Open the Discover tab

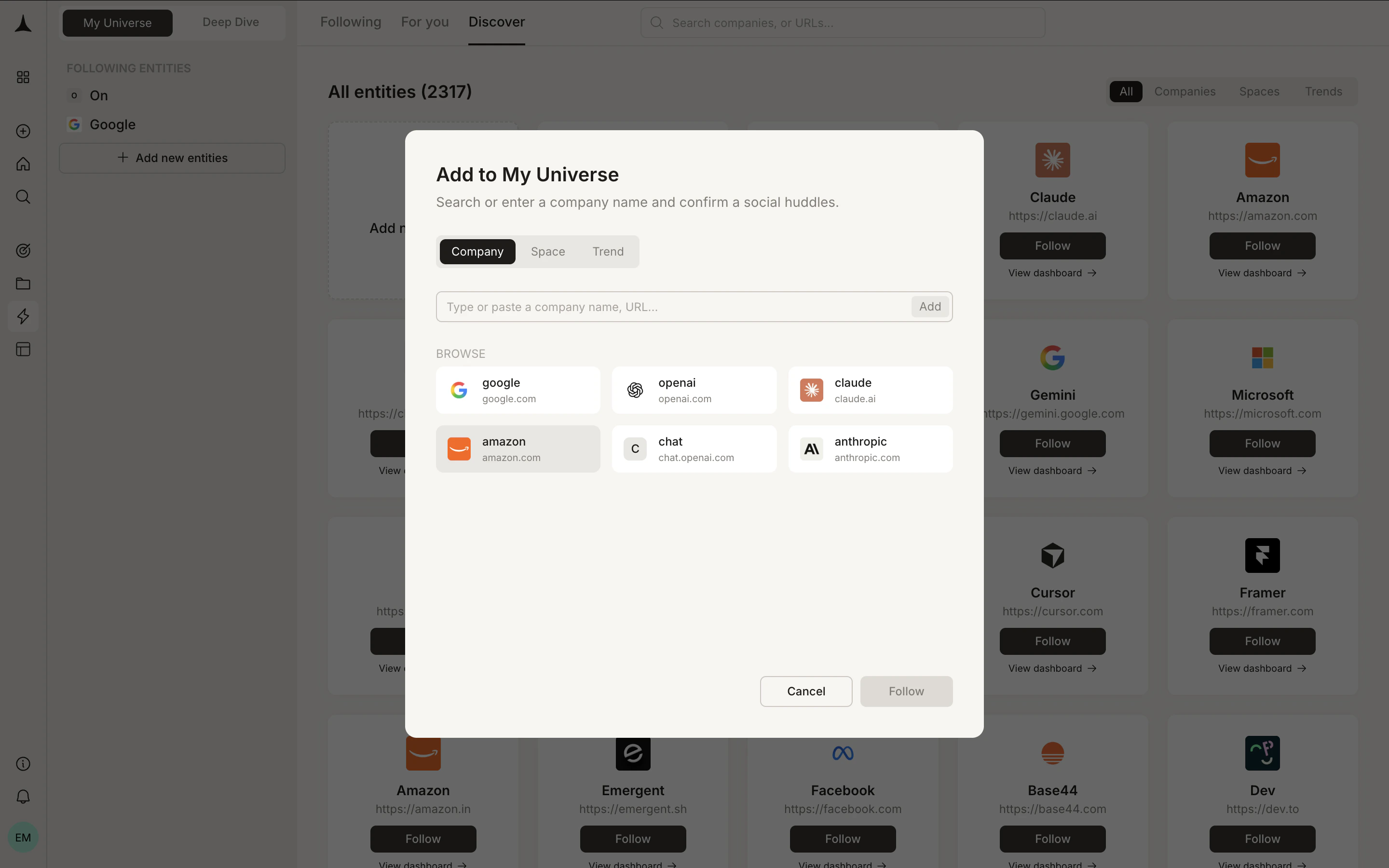point(496,22)
